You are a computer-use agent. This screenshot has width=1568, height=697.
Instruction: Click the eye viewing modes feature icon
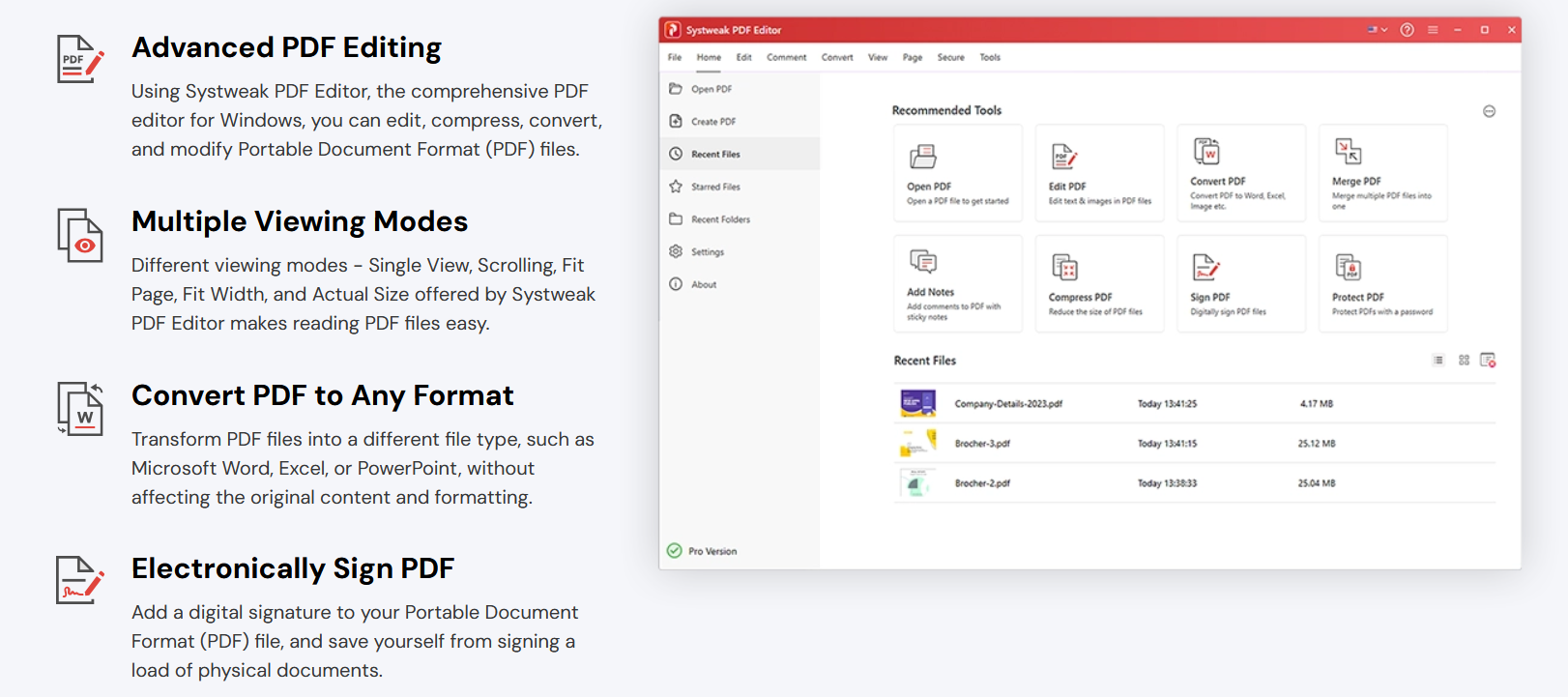coord(80,235)
